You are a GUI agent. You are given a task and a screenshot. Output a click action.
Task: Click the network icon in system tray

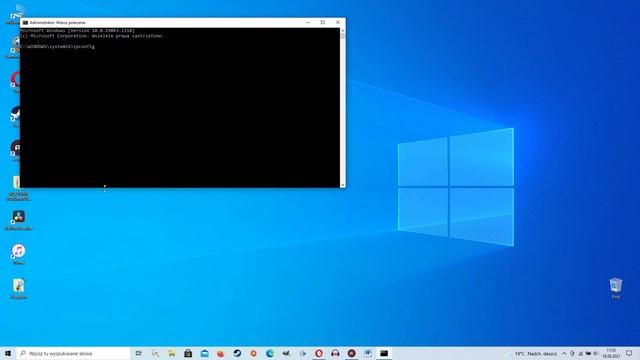point(580,353)
